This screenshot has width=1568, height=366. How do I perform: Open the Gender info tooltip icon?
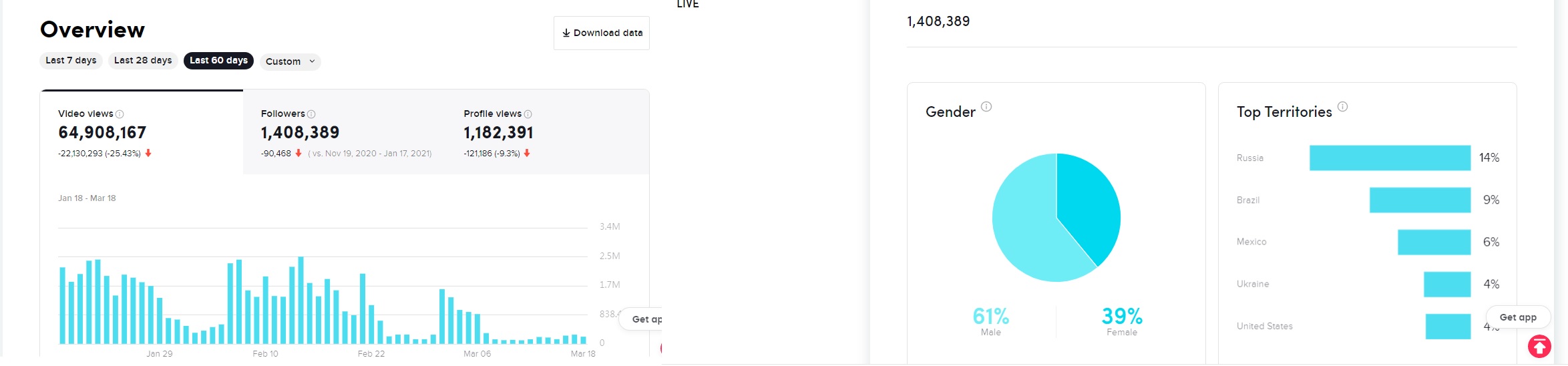(986, 106)
